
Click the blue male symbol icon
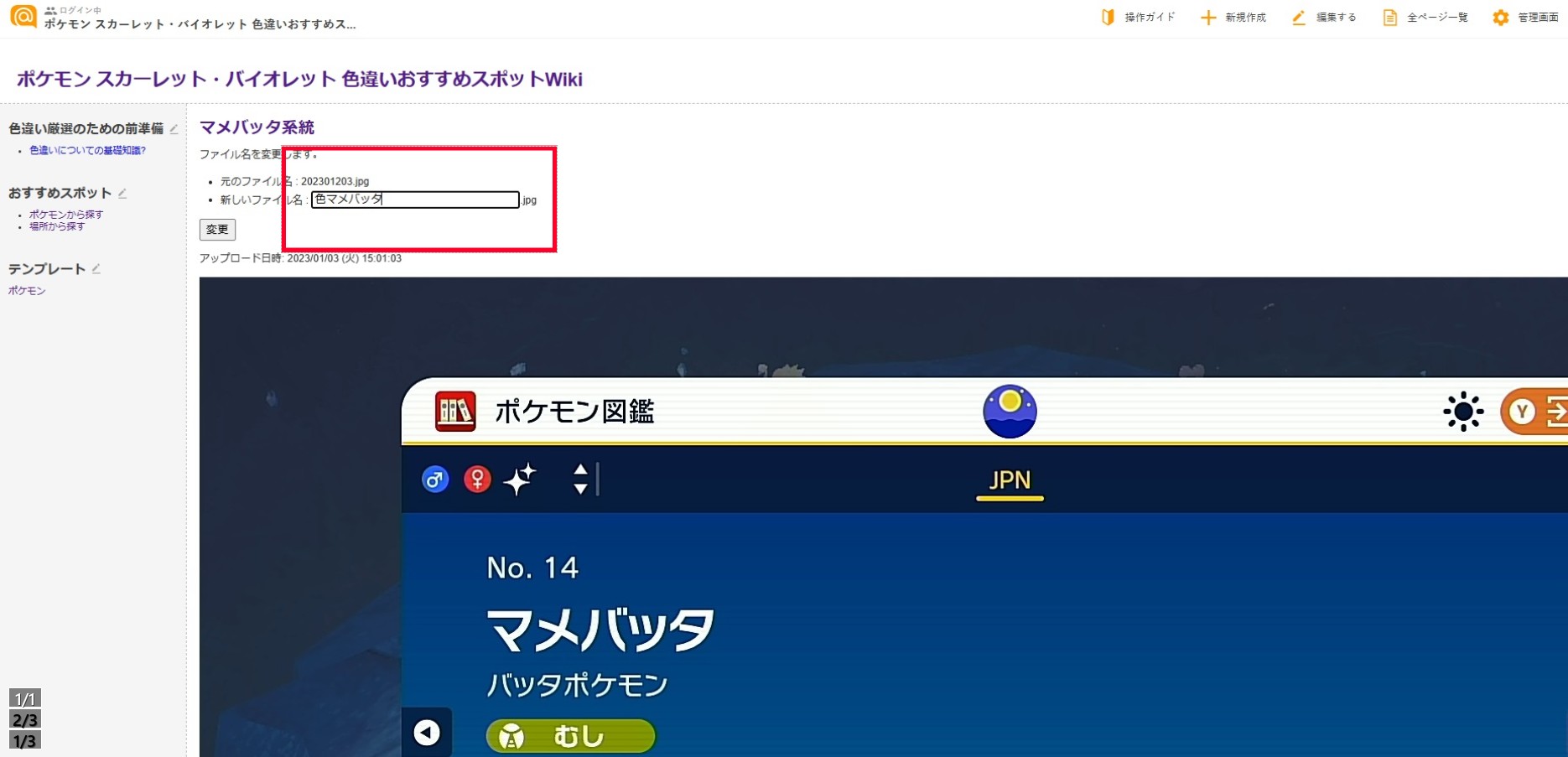tap(434, 480)
